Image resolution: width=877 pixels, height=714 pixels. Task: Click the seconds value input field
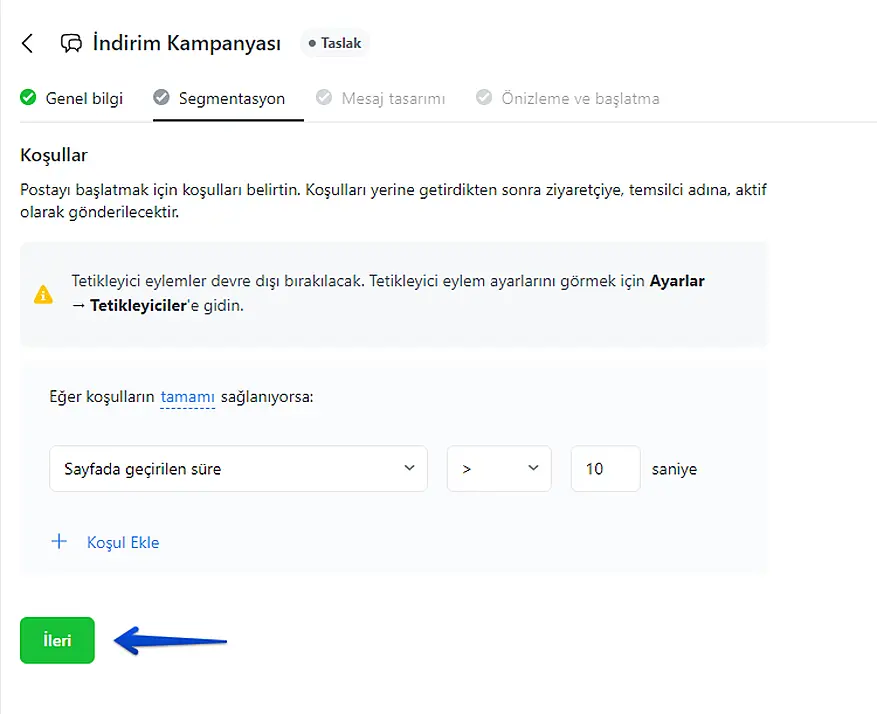pyautogui.click(x=605, y=468)
